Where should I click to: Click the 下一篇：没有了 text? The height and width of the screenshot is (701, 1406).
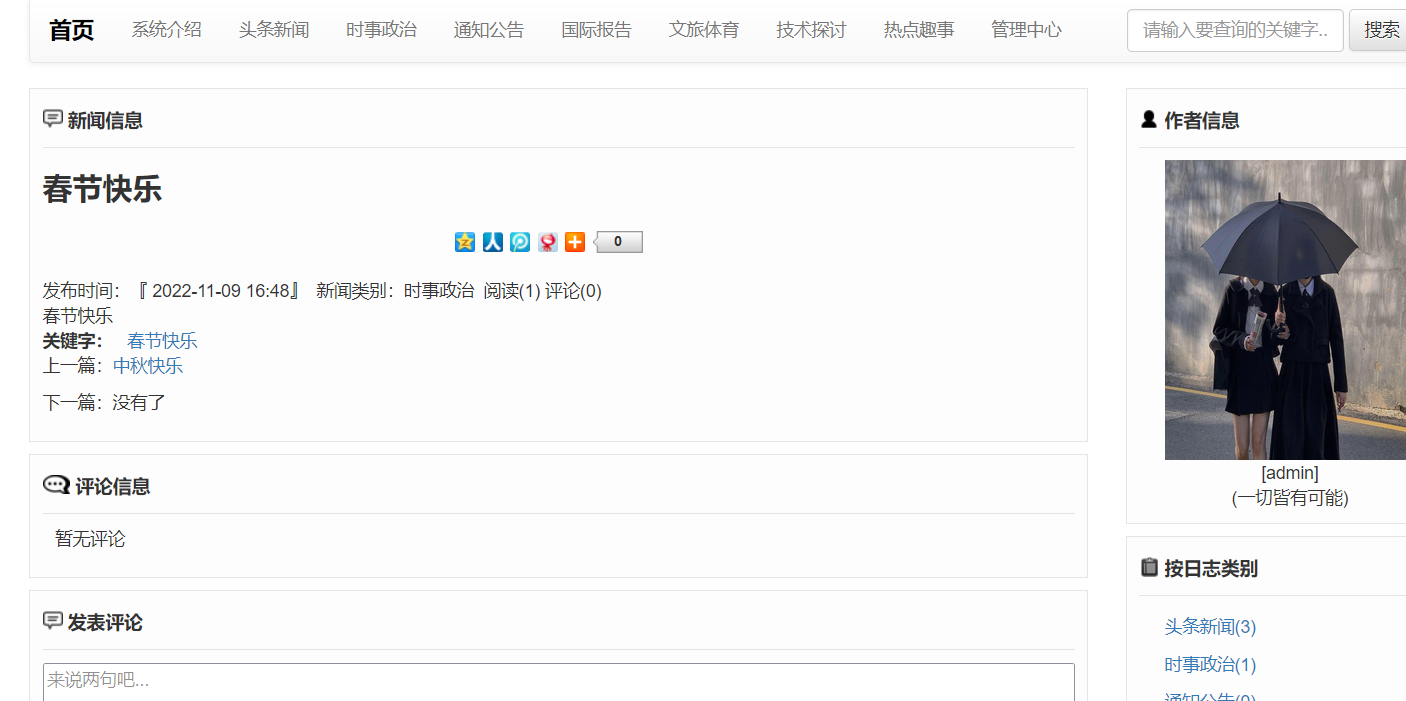pyautogui.click(x=104, y=403)
